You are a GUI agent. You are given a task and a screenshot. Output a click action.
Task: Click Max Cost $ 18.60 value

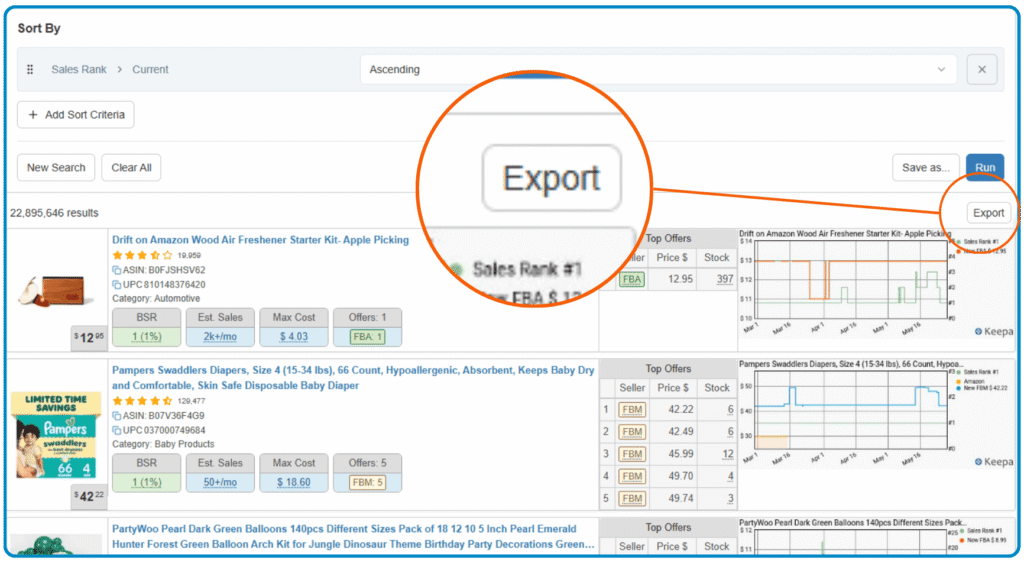pos(294,482)
